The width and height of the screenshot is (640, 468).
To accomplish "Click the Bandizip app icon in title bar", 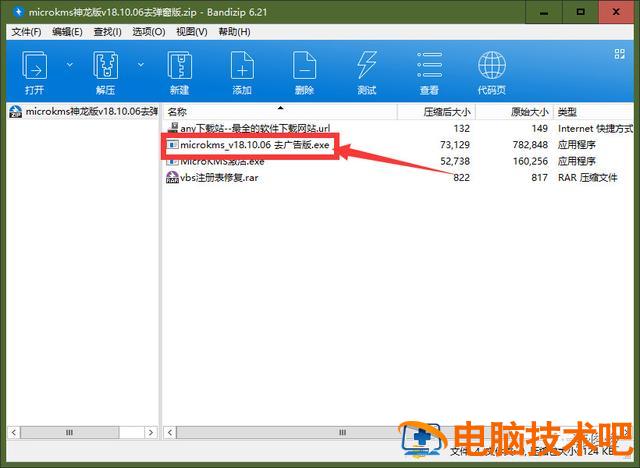I will (18, 12).
